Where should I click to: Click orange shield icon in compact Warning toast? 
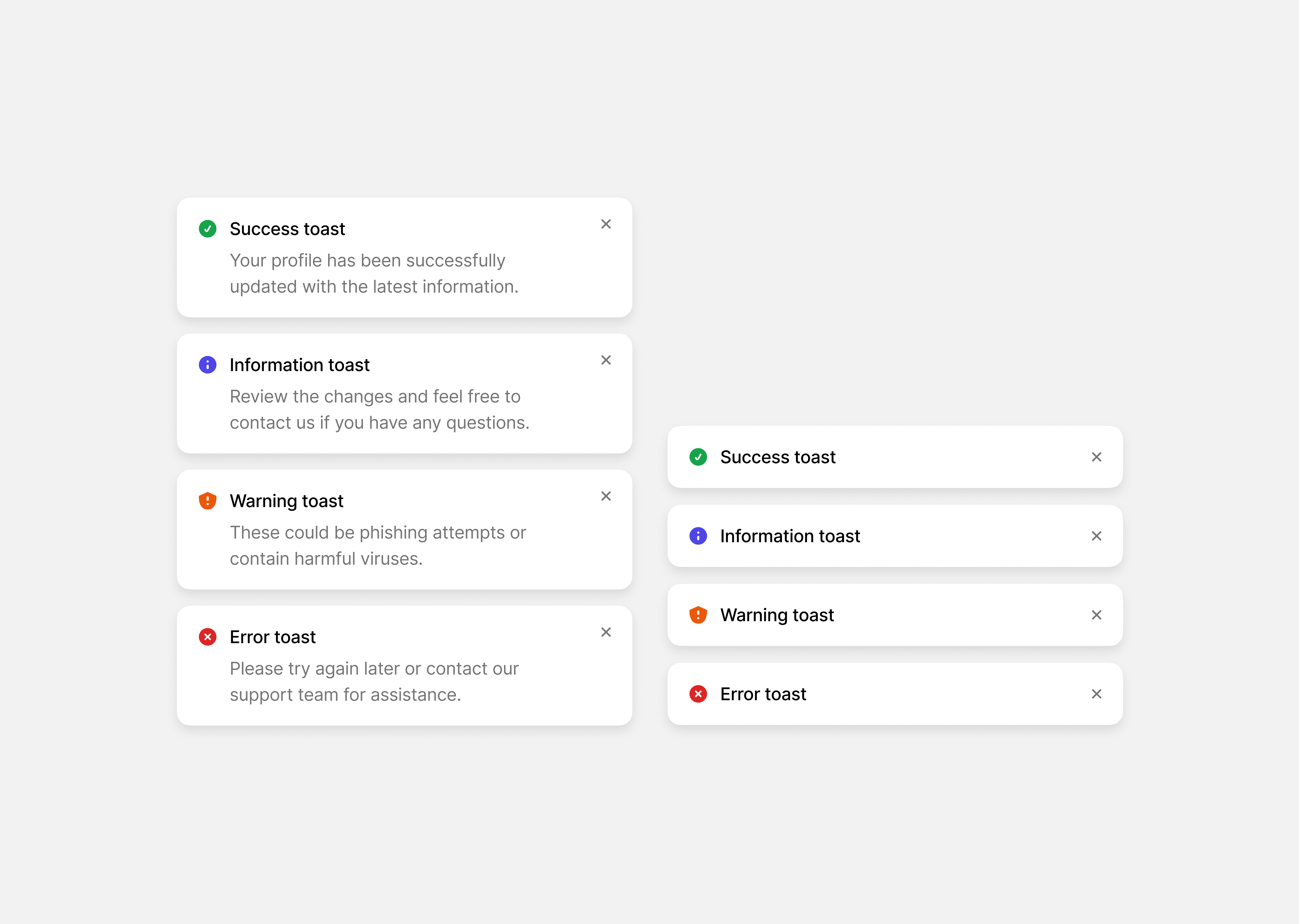pos(698,615)
